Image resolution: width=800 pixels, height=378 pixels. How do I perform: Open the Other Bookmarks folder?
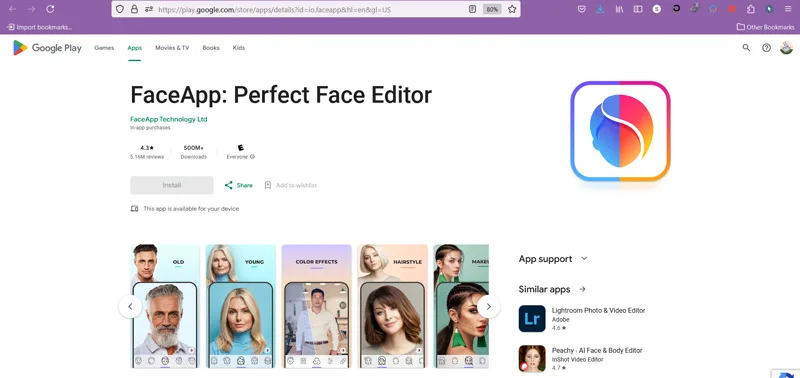click(765, 27)
